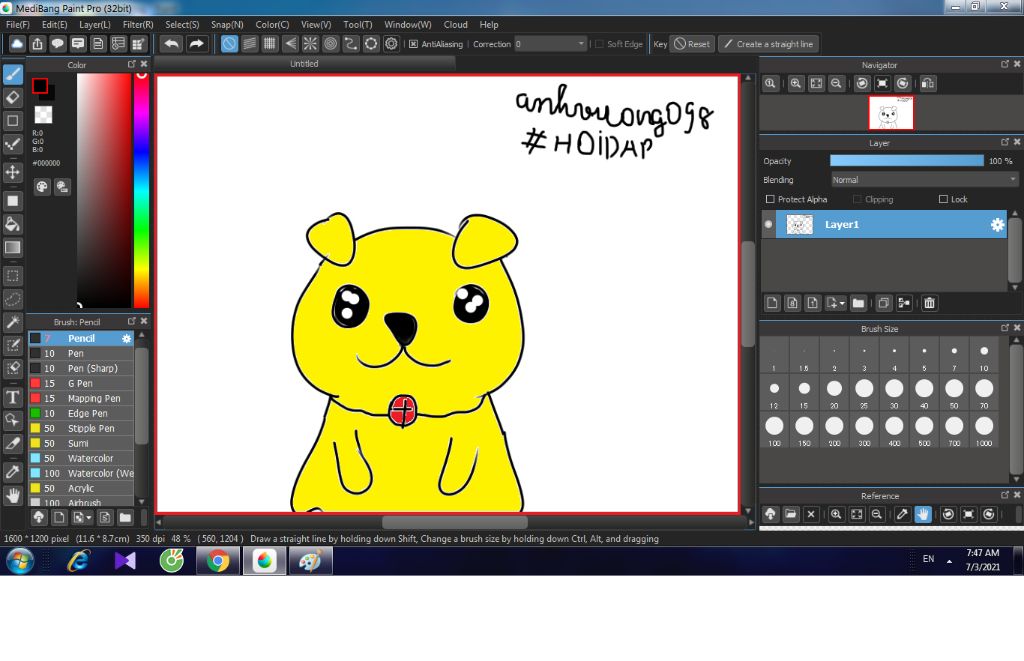The image size is (1024, 661).
Task: Turn snap off using the highlighted toggle
Action: coord(229,44)
